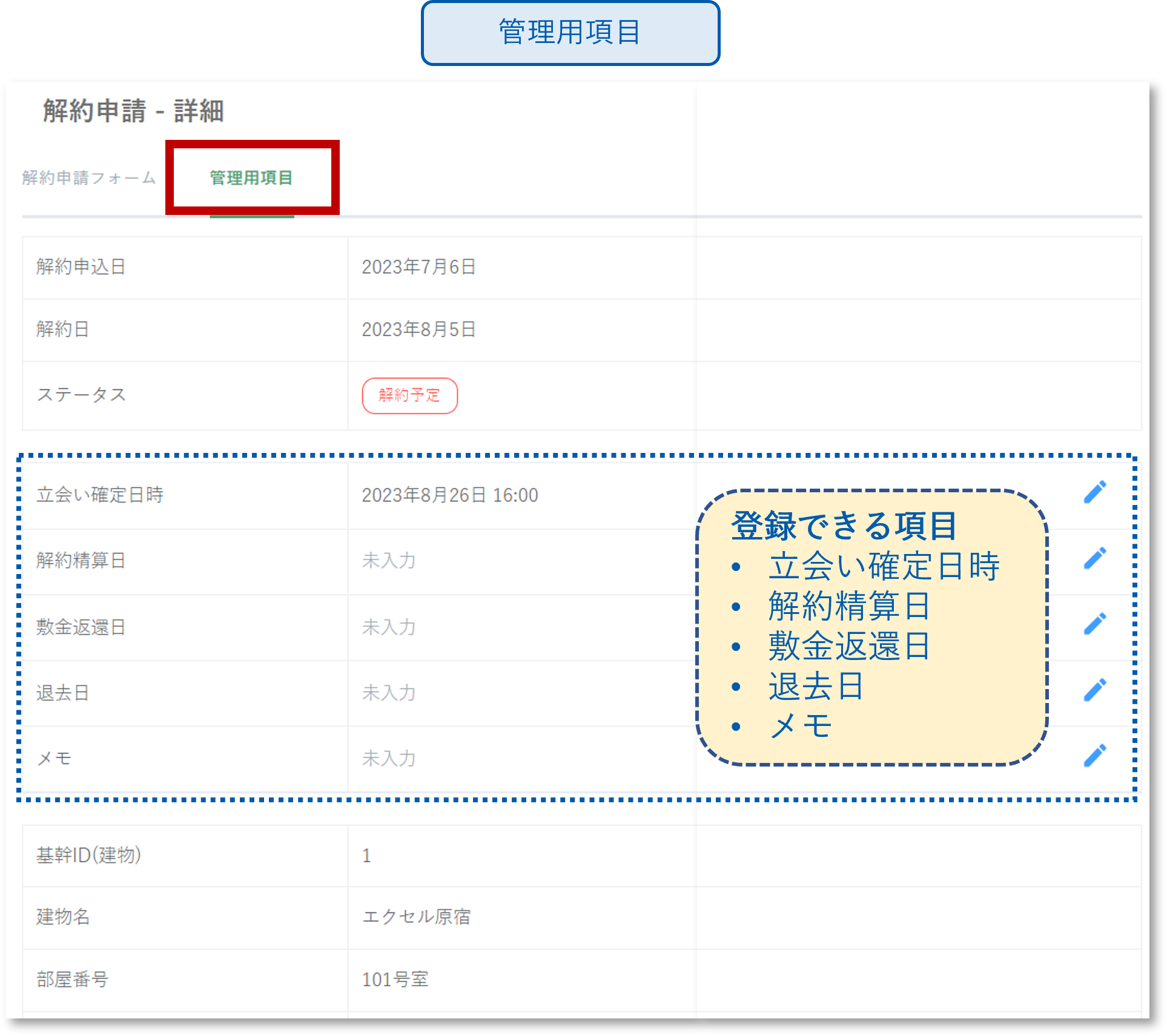Click 未入力 value for 解約精算日
The height and width of the screenshot is (1036, 1167).
coord(389,561)
